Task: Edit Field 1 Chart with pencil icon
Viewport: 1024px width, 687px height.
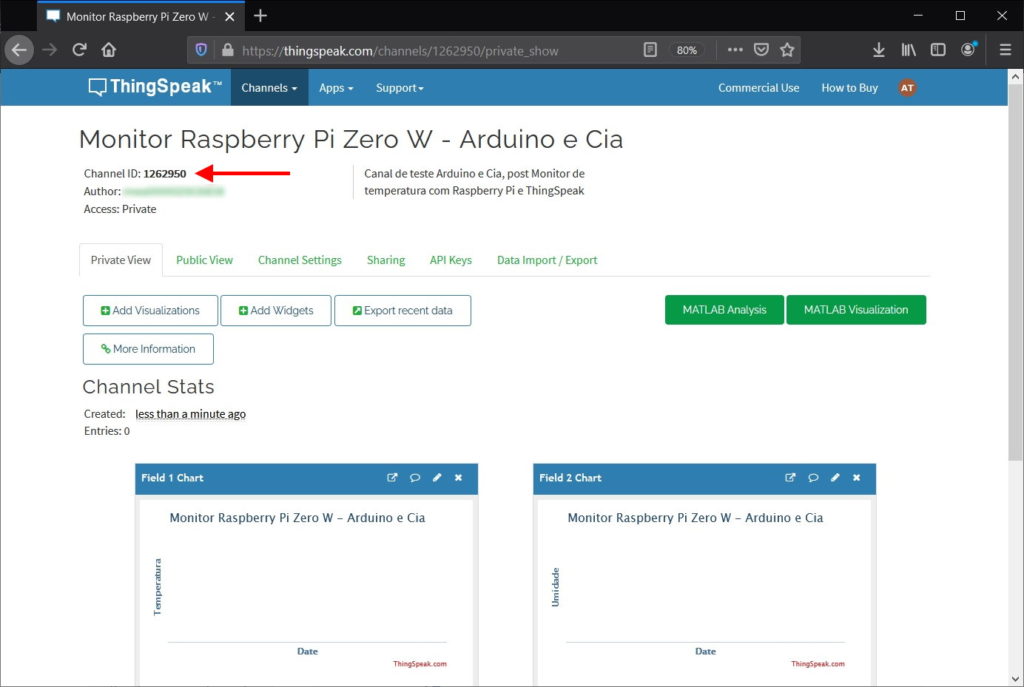Action: coord(437,477)
